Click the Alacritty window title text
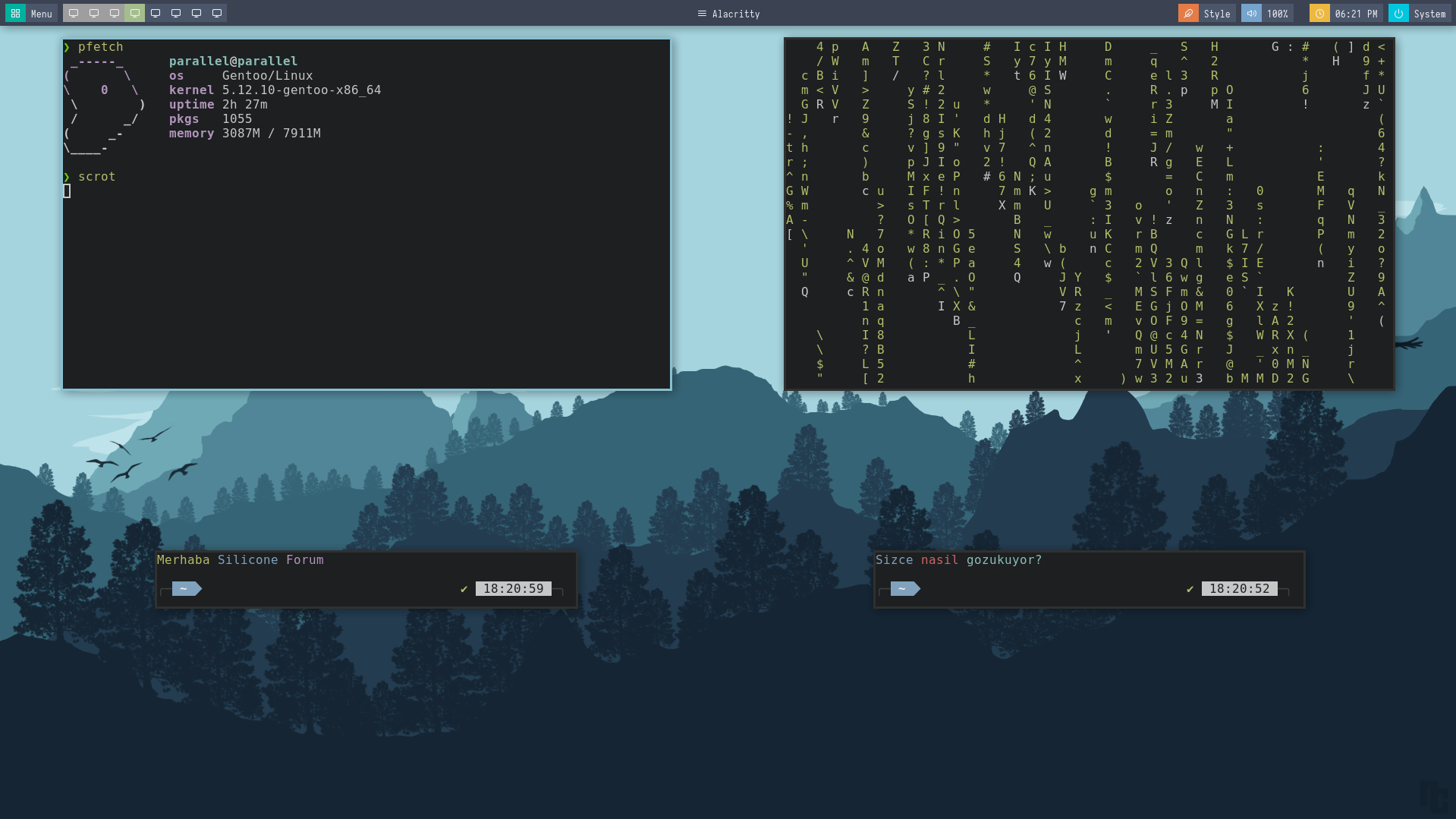1456x819 pixels. click(x=736, y=14)
